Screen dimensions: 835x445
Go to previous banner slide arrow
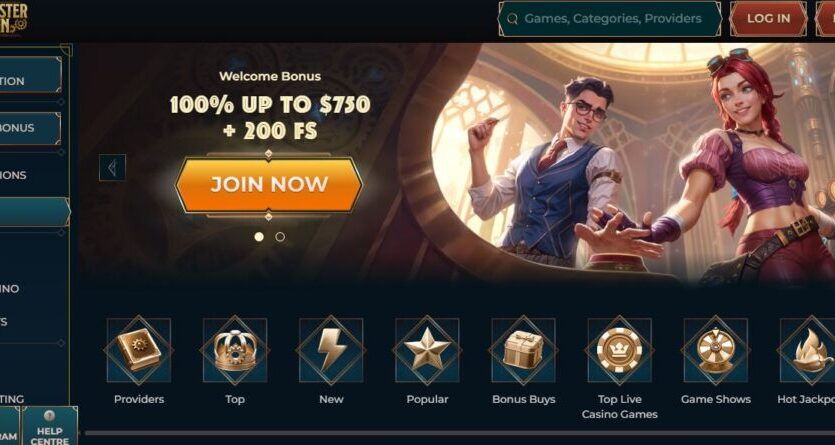(x=112, y=168)
